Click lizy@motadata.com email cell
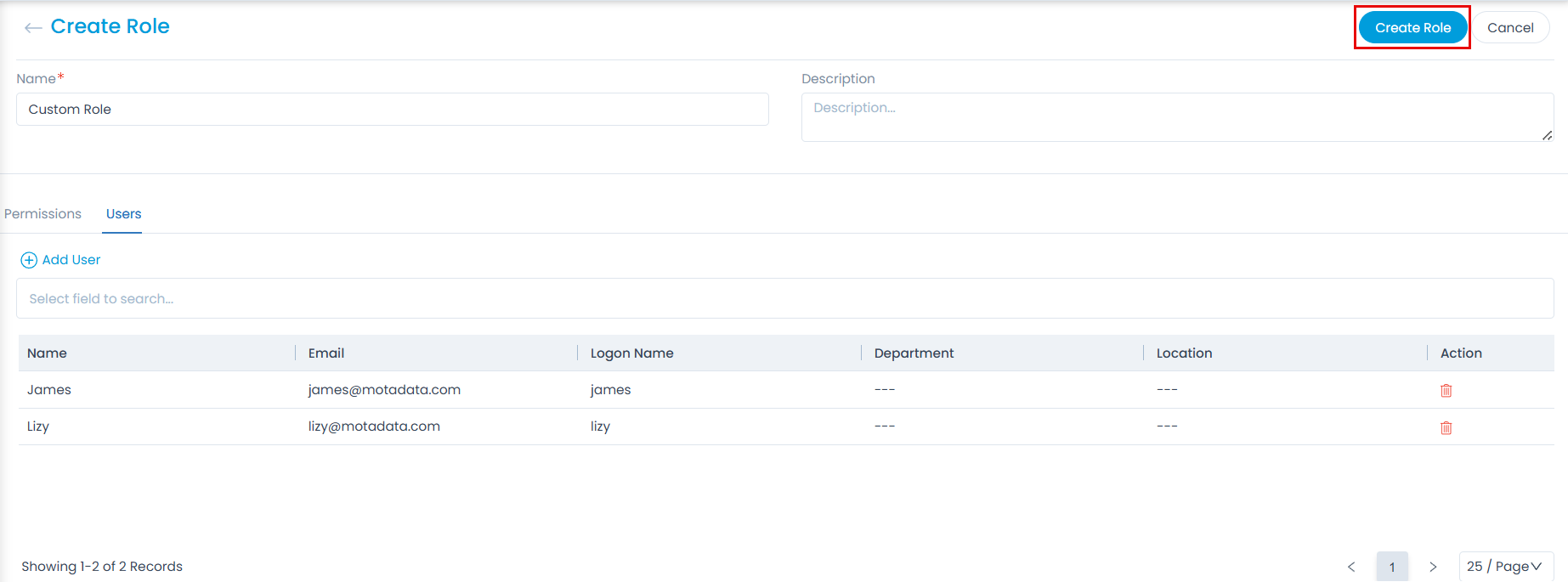Viewport: 1568px width, 582px height. [x=374, y=427]
